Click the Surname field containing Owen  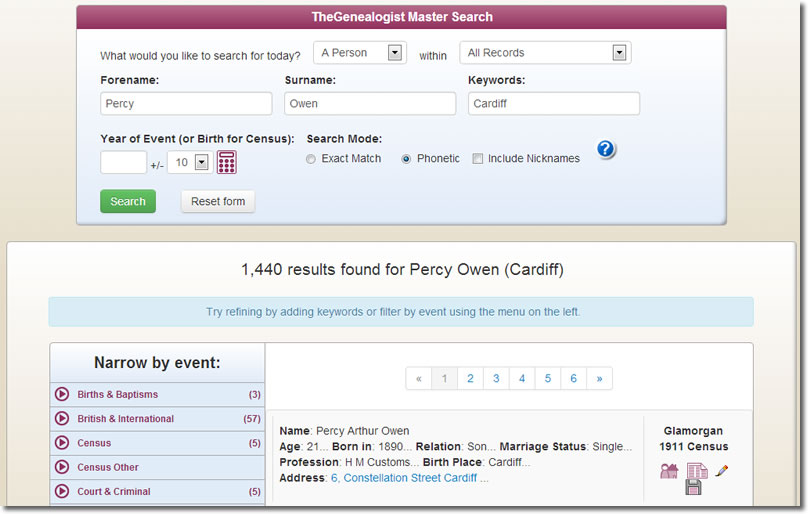(x=370, y=104)
